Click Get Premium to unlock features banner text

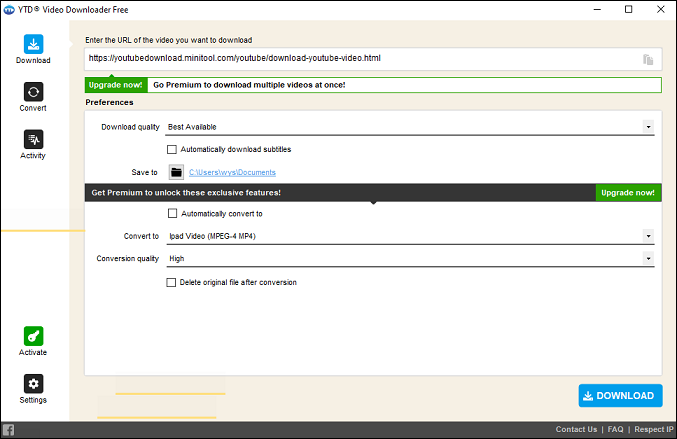186,193
